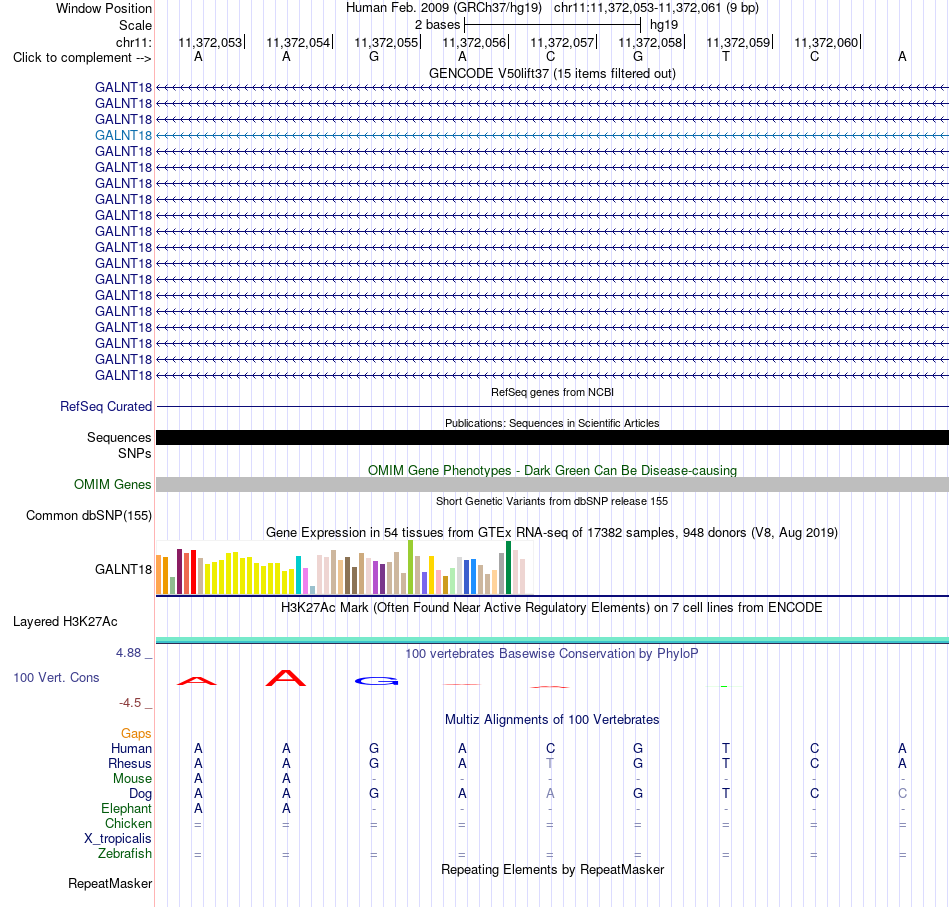This screenshot has width=950, height=907.
Task: Select the Chicken alignment row label
Action: pos(128,823)
